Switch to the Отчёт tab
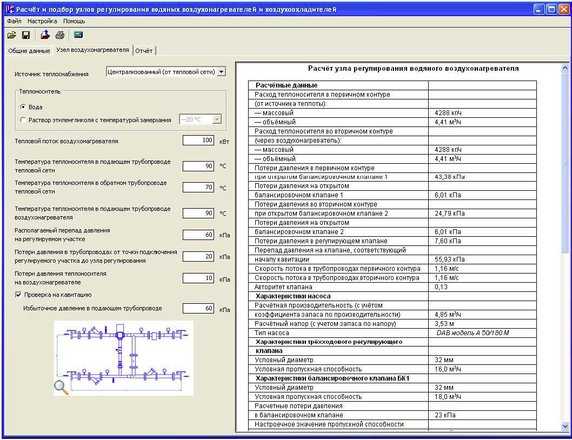Viewport: 572px width, 440px height. pyautogui.click(x=144, y=51)
